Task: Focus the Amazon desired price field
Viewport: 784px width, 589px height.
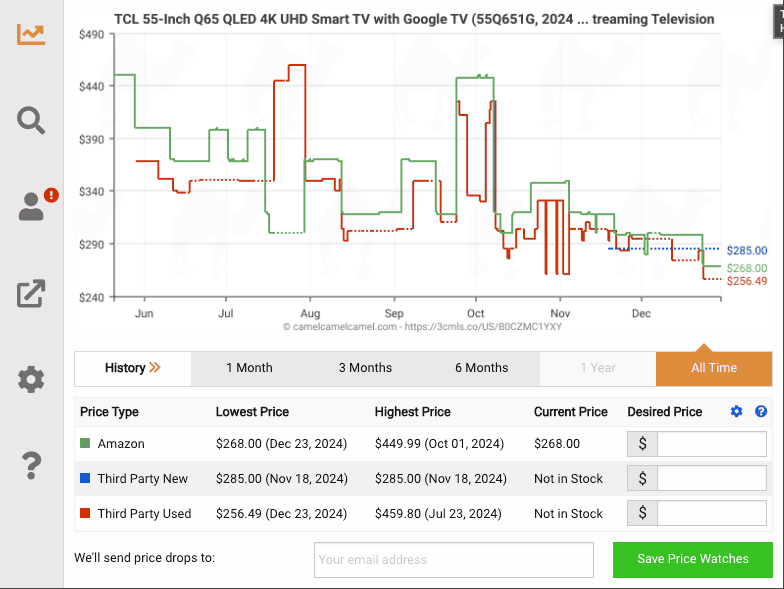Action: click(x=711, y=444)
